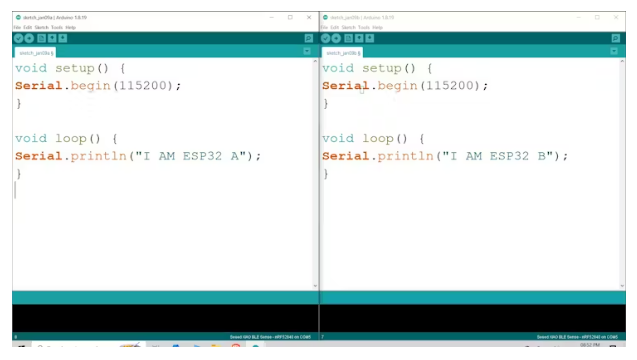Image resolution: width=637 pixels, height=360 pixels.
Task: Click Upload arrow button in right window
Action: 336,39
